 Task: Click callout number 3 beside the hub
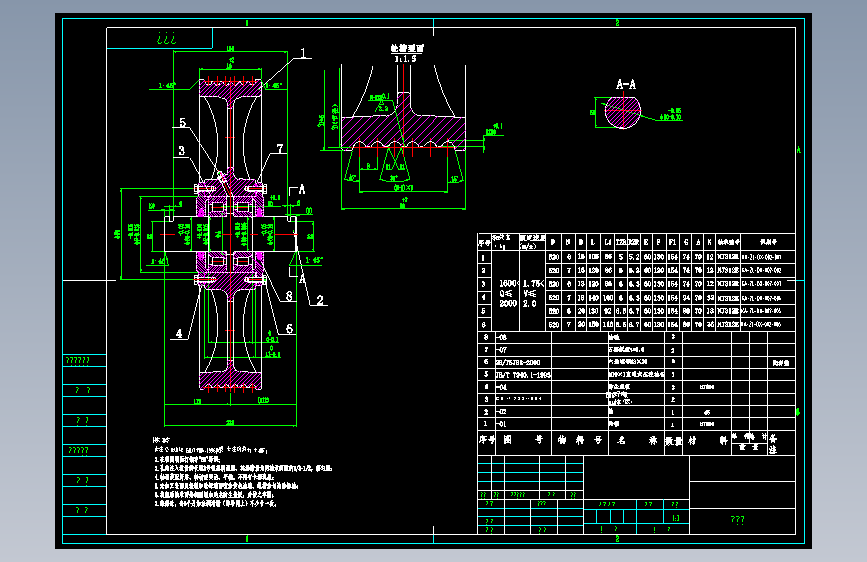[181, 150]
